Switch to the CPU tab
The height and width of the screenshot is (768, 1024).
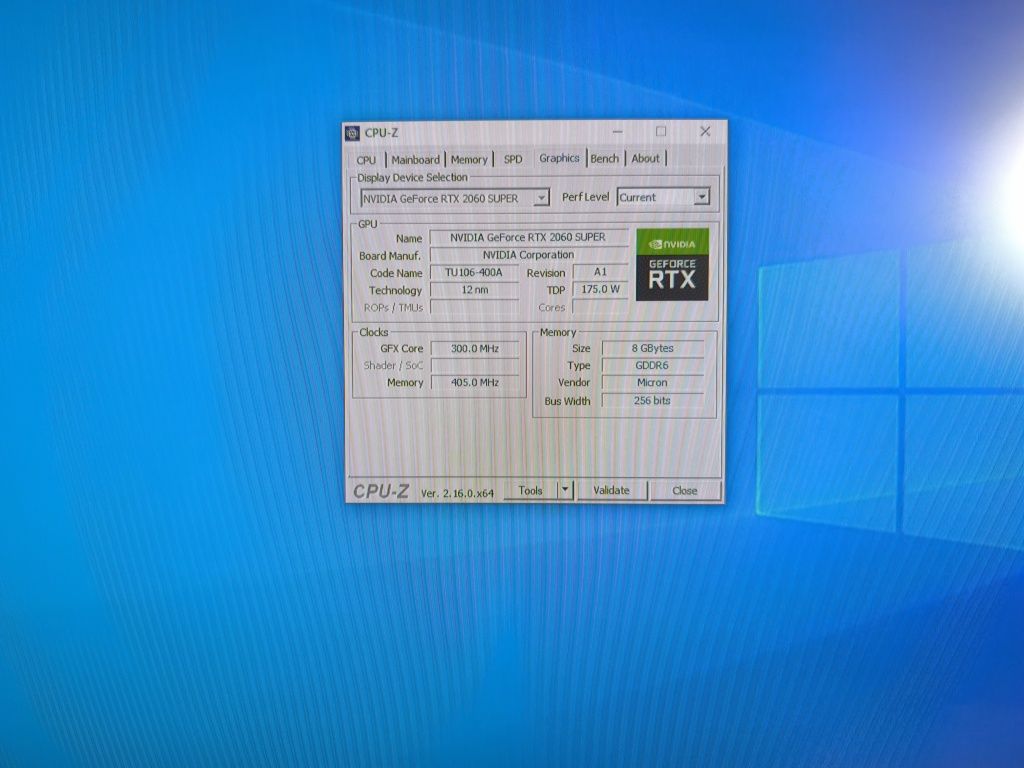366,160
